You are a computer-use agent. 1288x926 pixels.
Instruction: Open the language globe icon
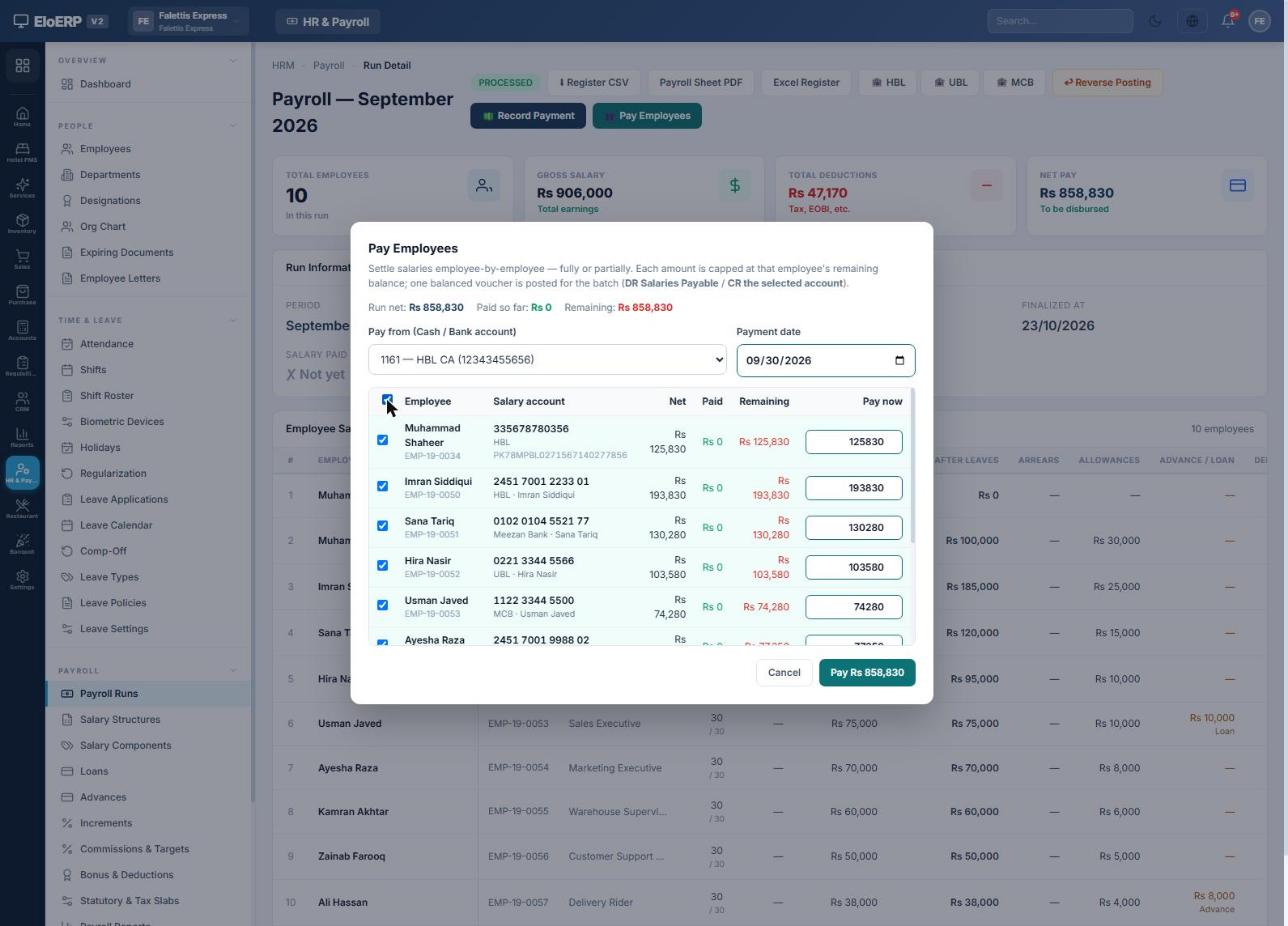point(1192,21)
